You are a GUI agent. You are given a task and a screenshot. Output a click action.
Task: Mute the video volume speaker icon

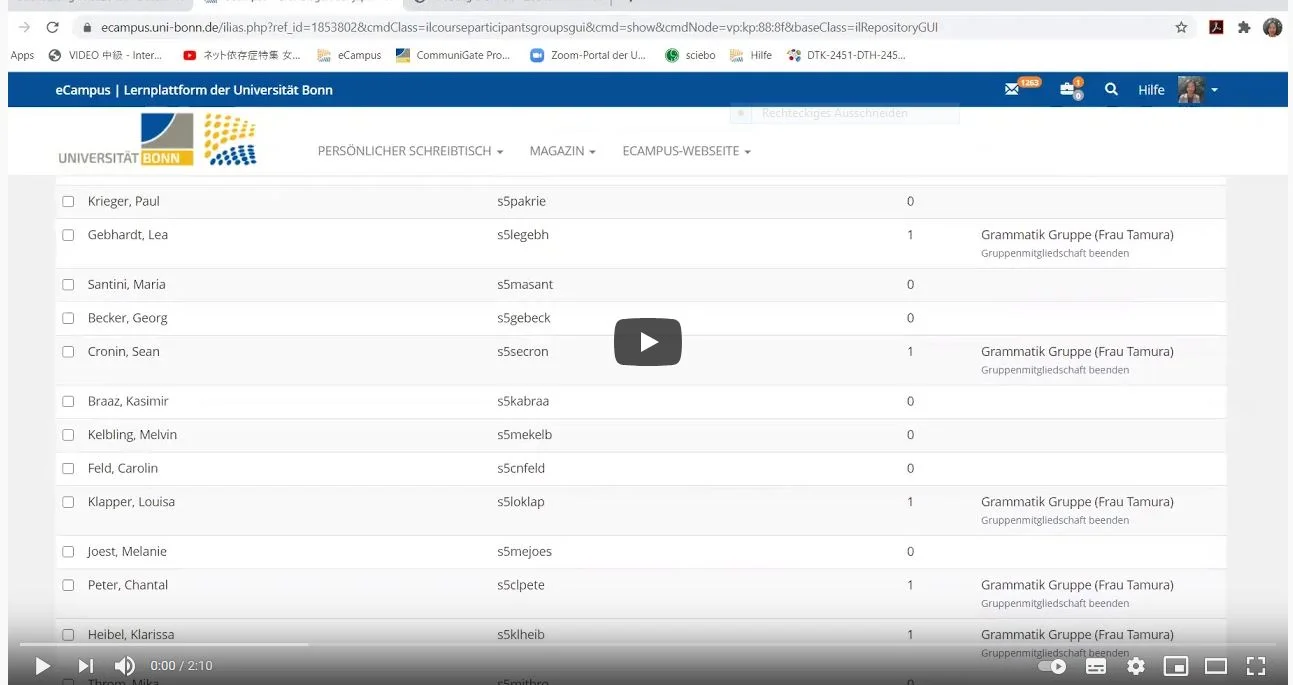[x=125, y=666]
